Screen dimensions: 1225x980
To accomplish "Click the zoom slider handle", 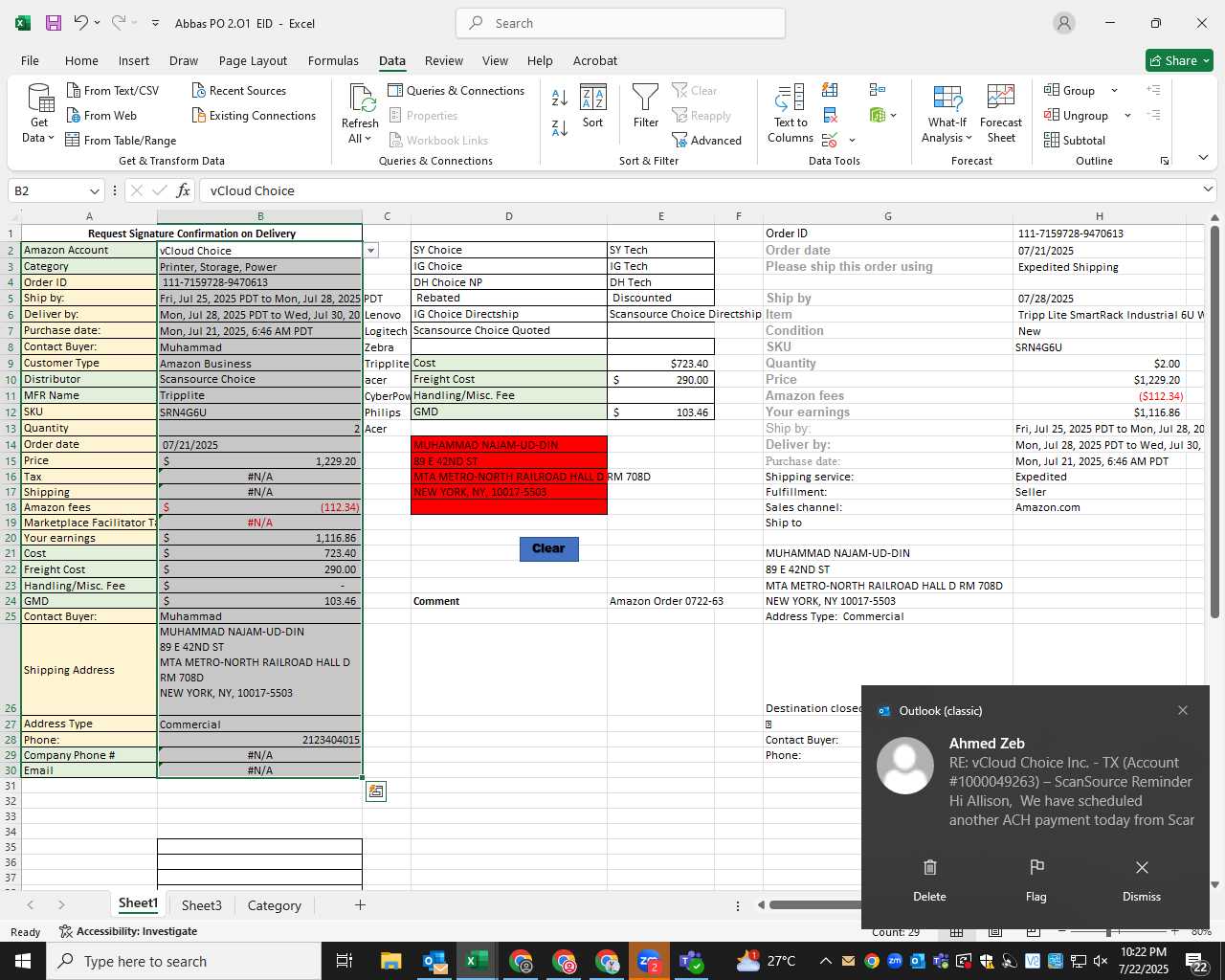I will click(1108, 931).
